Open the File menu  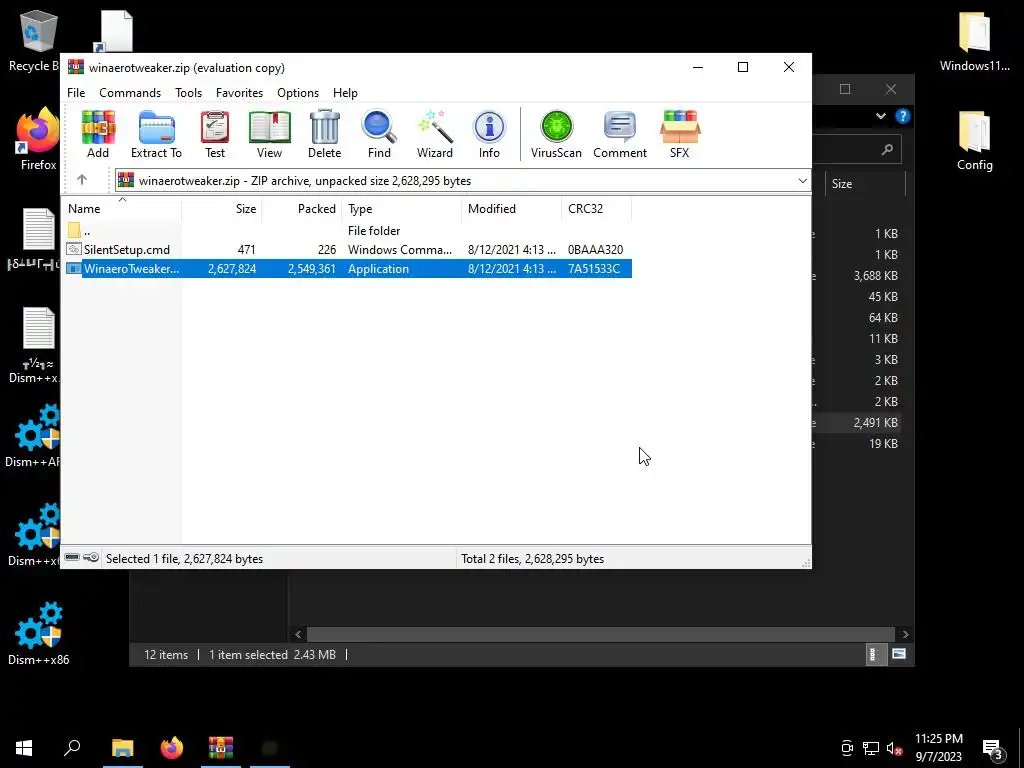[76, 93]
